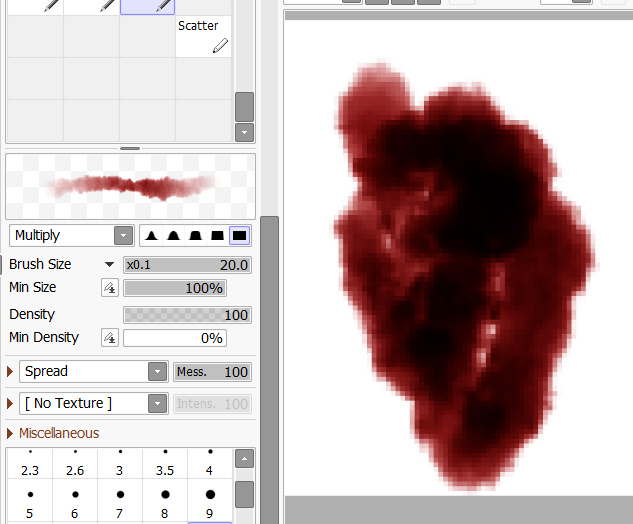Click the Min Density 0% field
This screenshot has height=524, width=633.
pos(175,338)
